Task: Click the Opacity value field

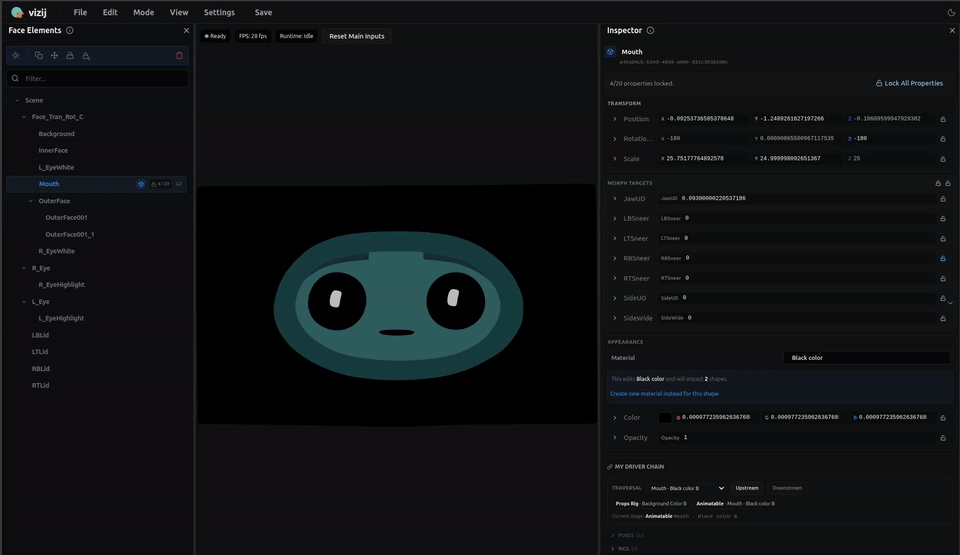Action: (x=796, y=437)
